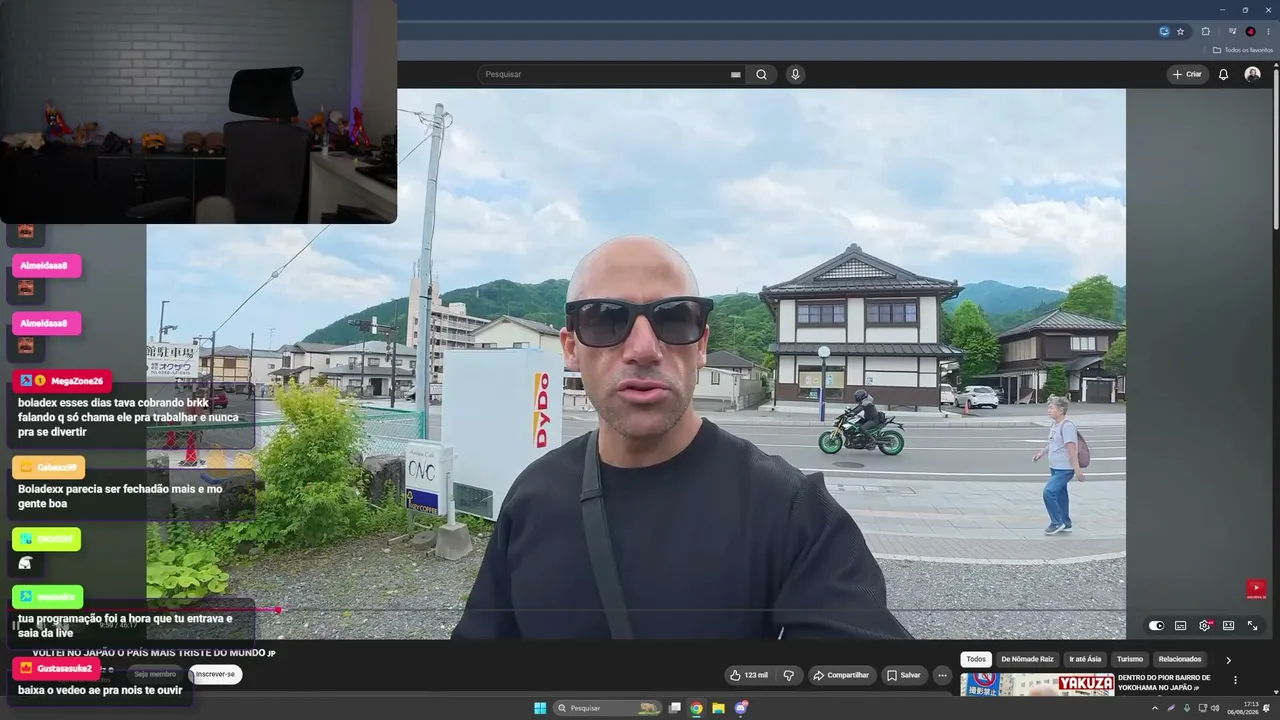Screen dimensions: 1280x720
Task: Subscribe with the Inscrever-se button
Action: coord(215,674)
